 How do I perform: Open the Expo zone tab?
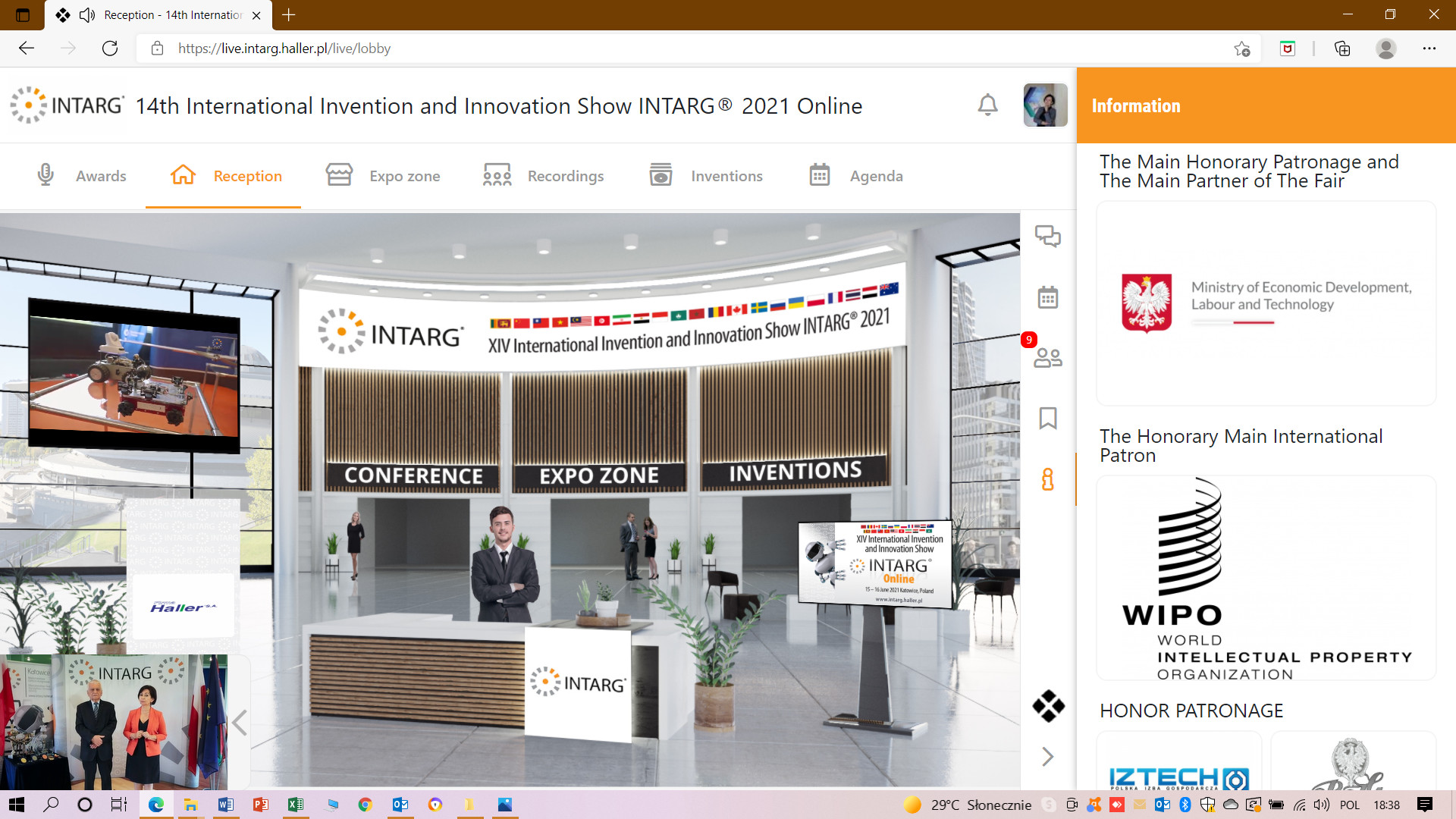[x=383, y=176]
